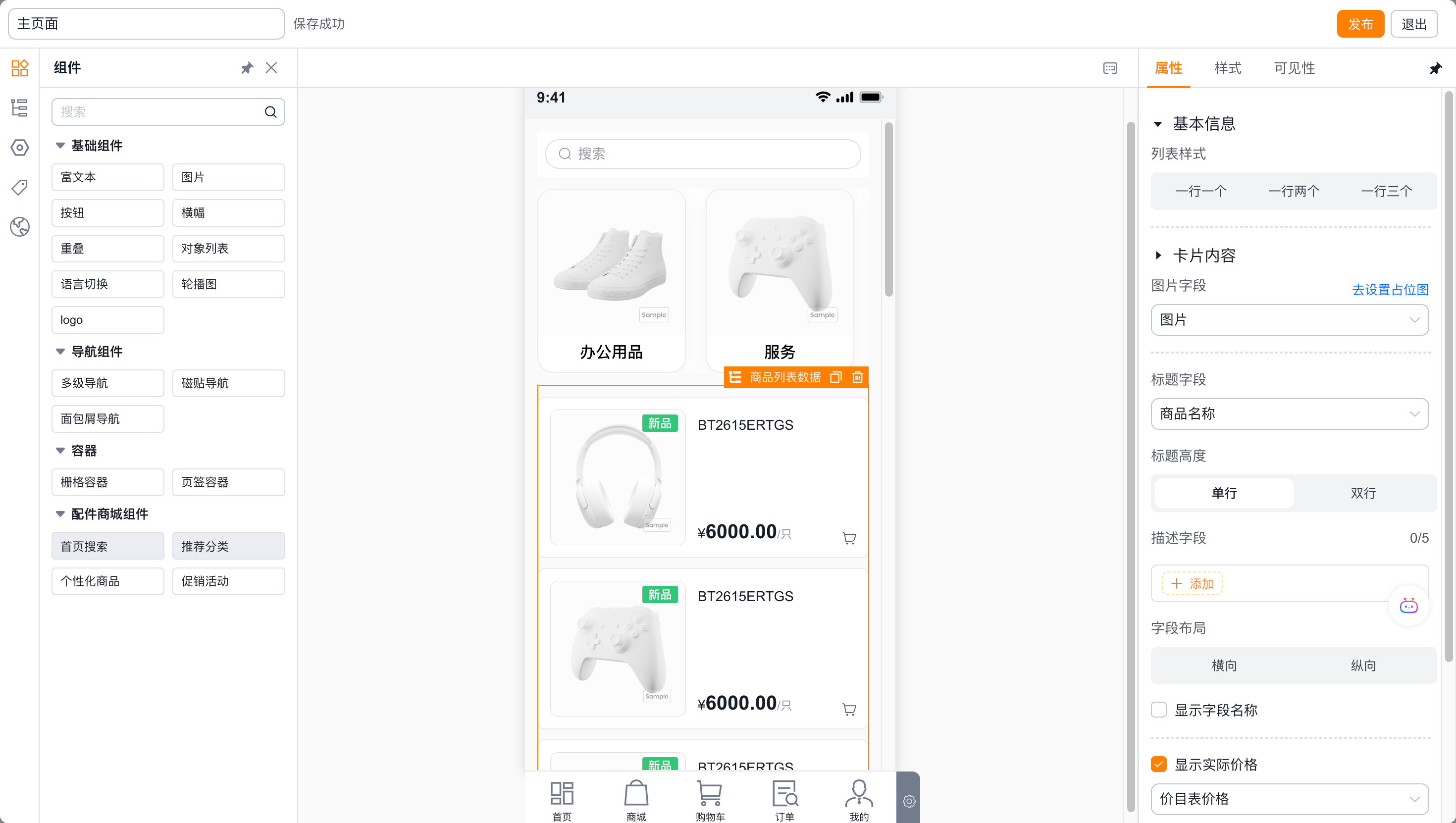
Task: Switch to the 样式 tab
Action: pos(1228,68)
